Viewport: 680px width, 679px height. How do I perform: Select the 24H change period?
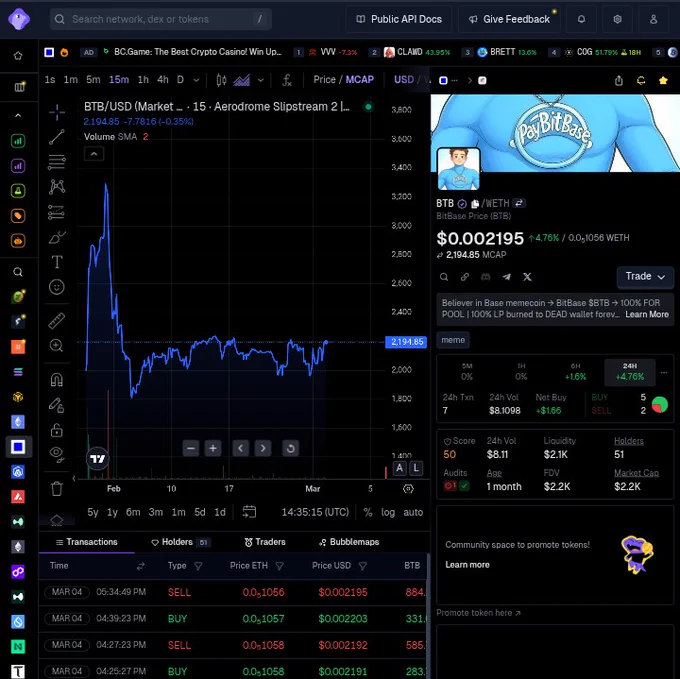630,372
